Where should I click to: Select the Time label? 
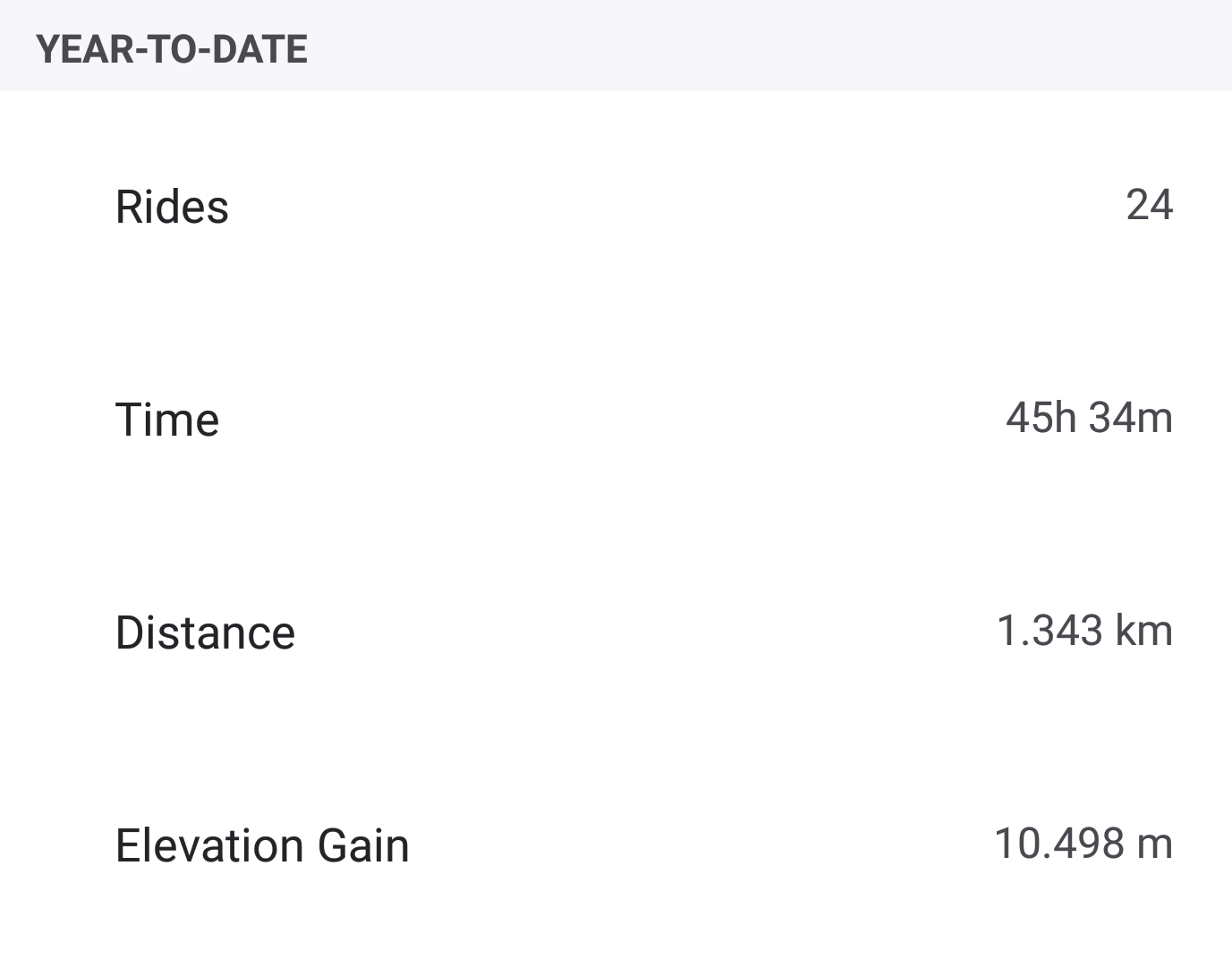pyautogui.click(x=167, y=420)
